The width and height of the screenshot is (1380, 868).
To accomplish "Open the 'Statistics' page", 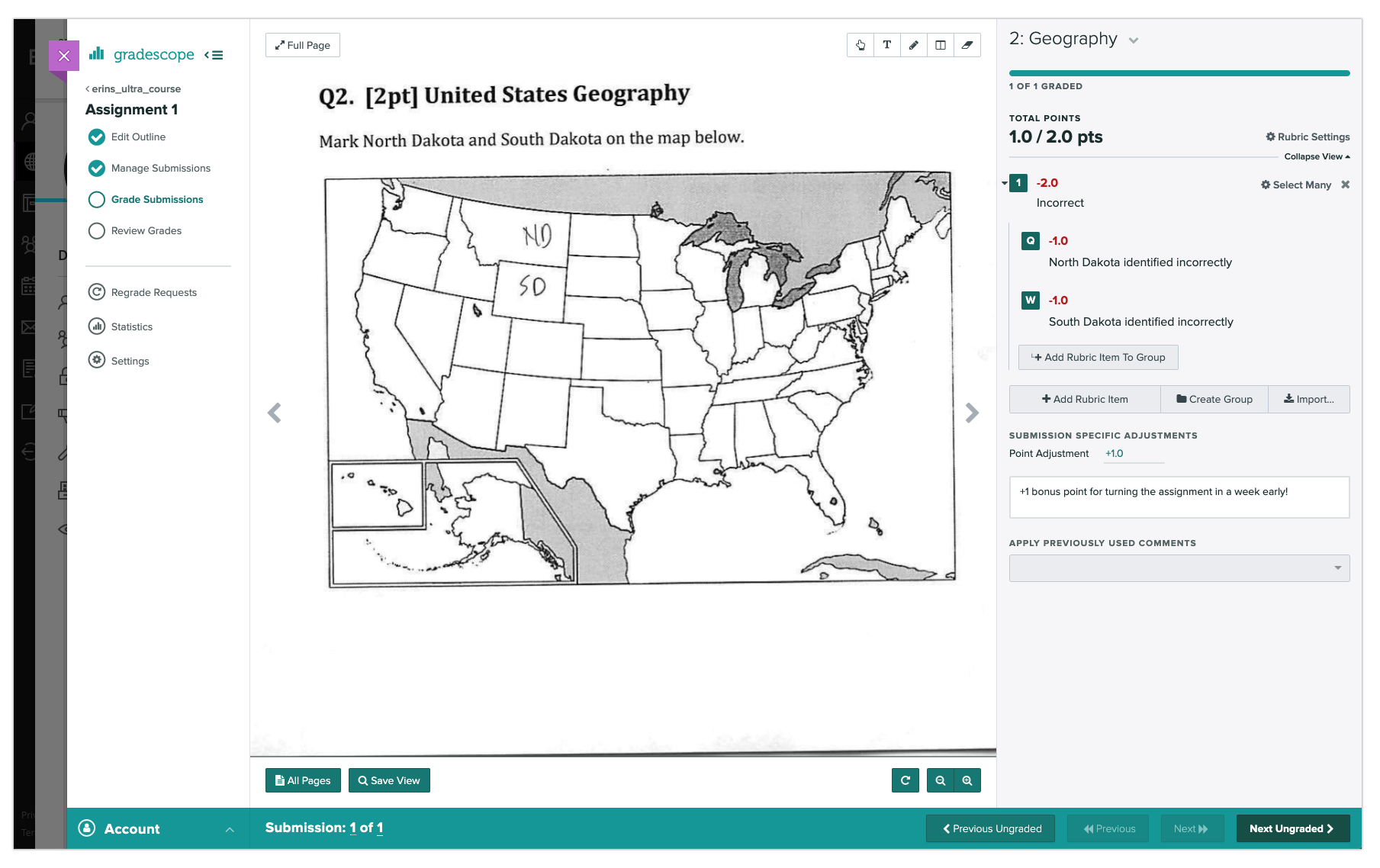I will tap(130, 326).
